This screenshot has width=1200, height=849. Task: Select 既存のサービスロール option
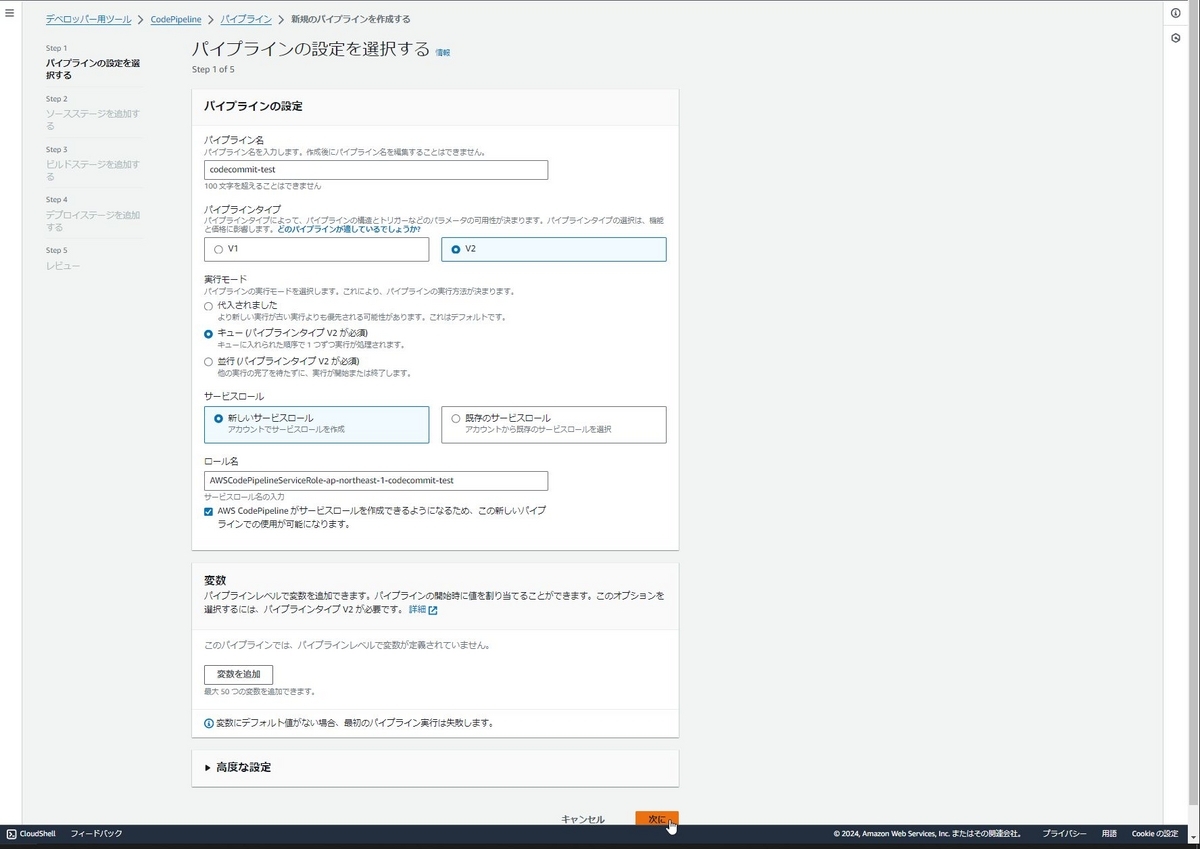coord(456,418)
